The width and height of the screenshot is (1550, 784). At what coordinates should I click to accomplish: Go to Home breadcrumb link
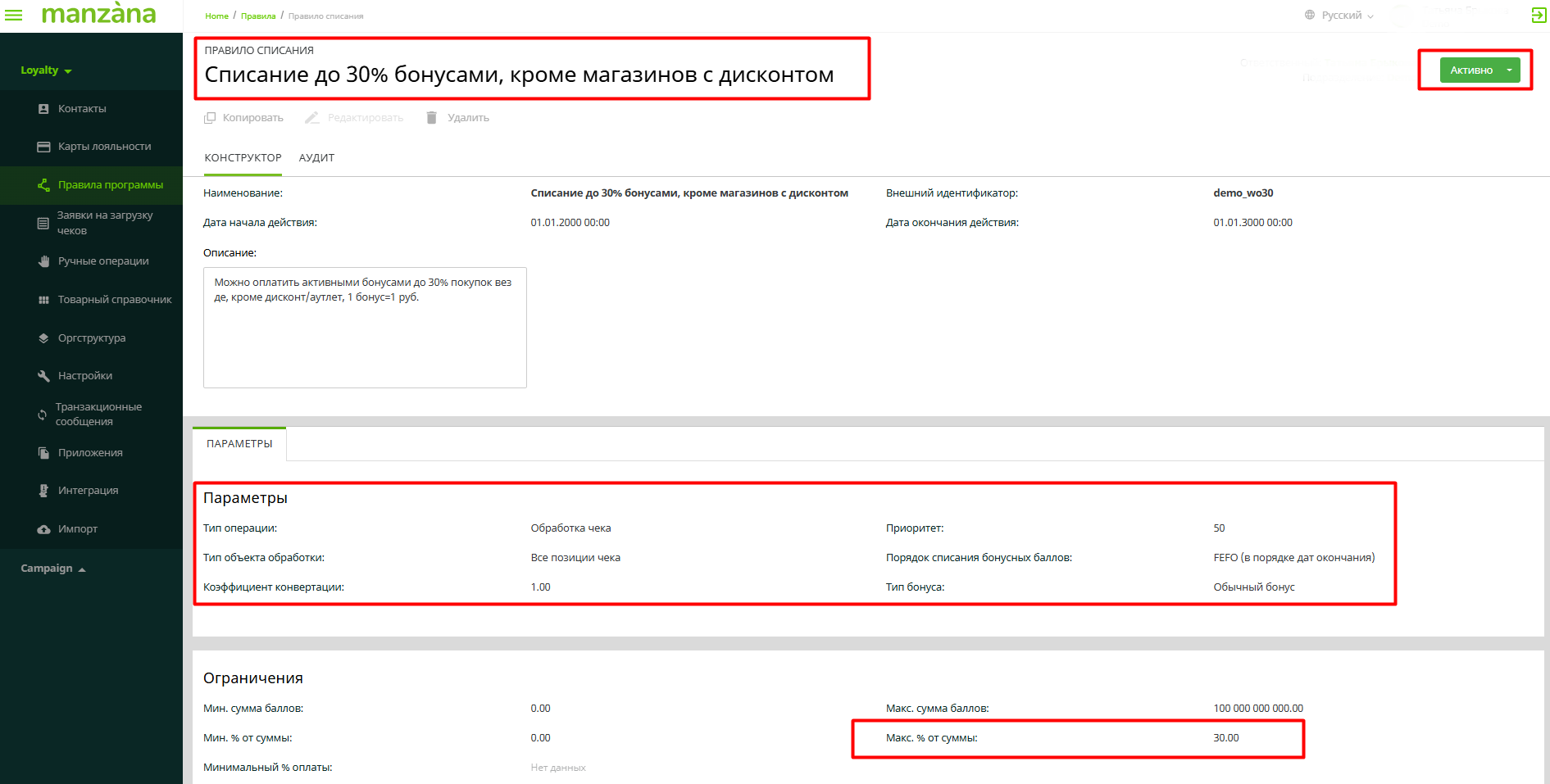click(x=216, y=16)
